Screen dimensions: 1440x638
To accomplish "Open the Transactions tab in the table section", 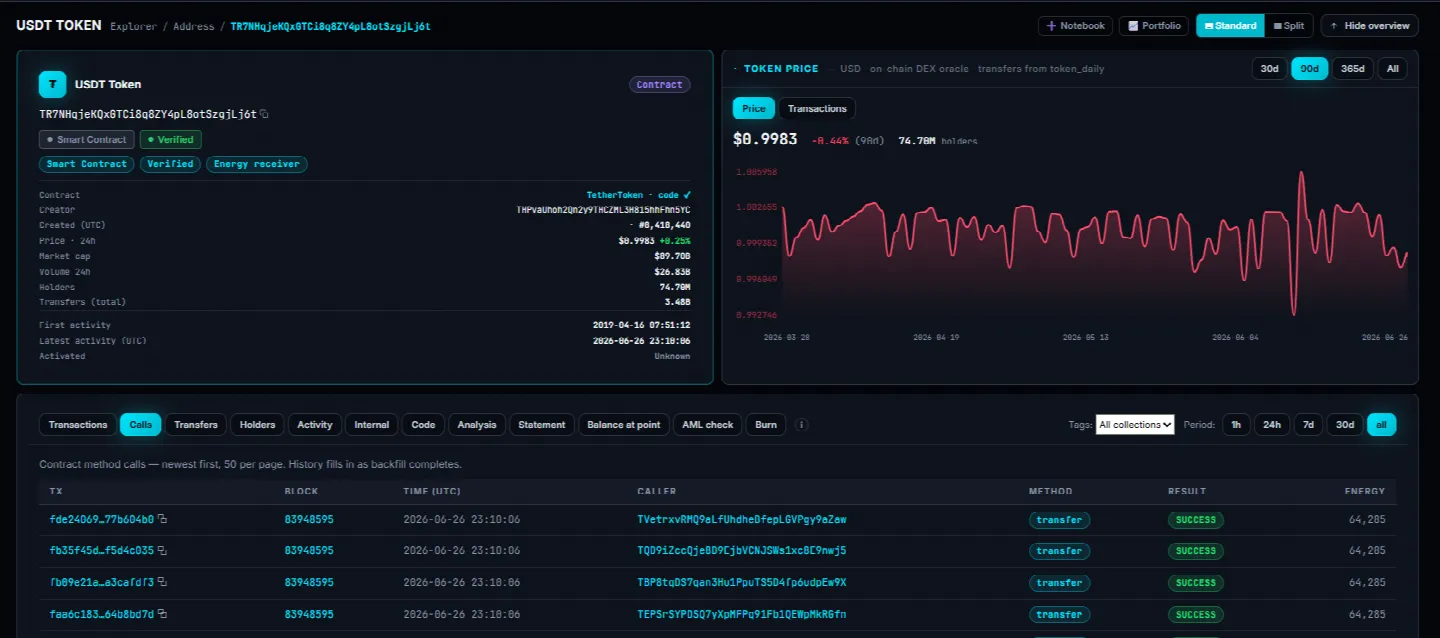I will (78, 425).
